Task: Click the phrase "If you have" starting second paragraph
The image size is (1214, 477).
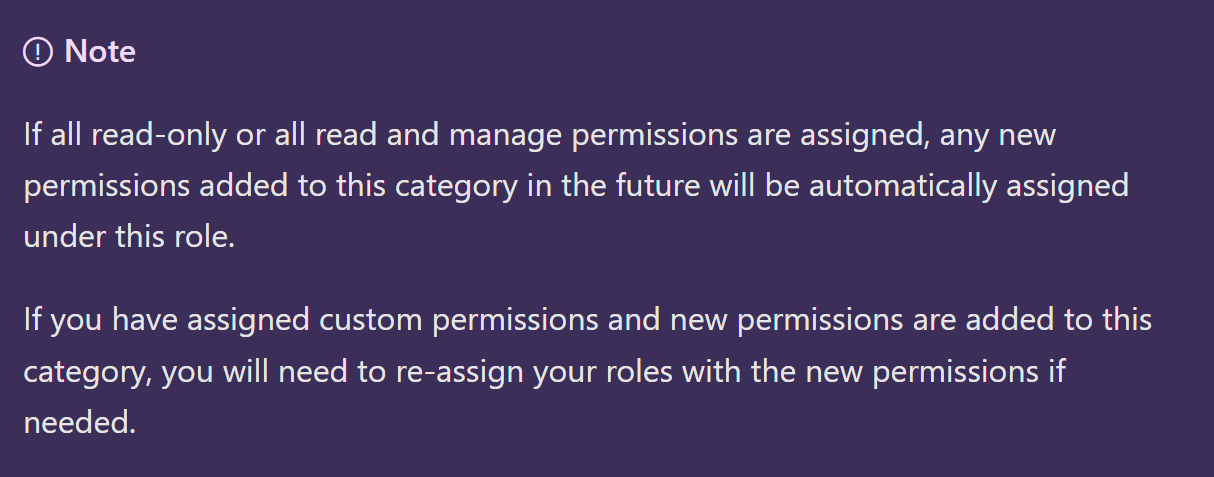Action: 100,321
